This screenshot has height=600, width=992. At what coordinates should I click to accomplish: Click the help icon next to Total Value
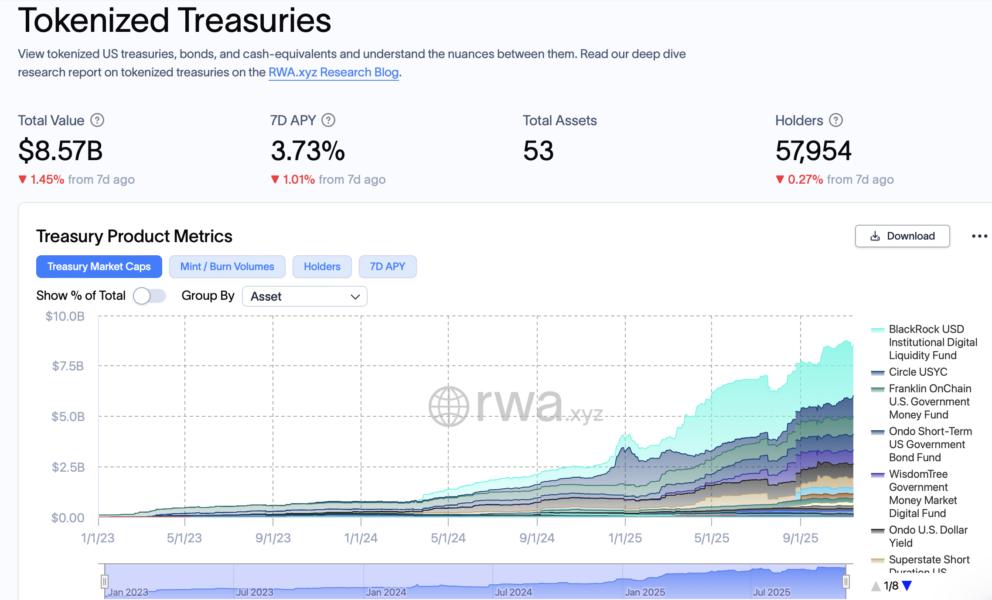tap(97, 120)
